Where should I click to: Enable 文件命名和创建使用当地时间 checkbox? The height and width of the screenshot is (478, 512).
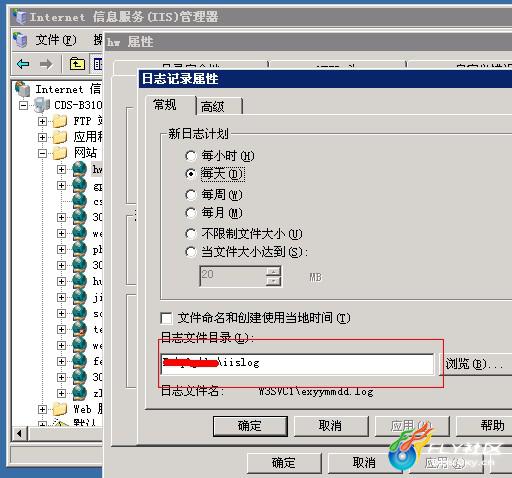pos(166,318)
